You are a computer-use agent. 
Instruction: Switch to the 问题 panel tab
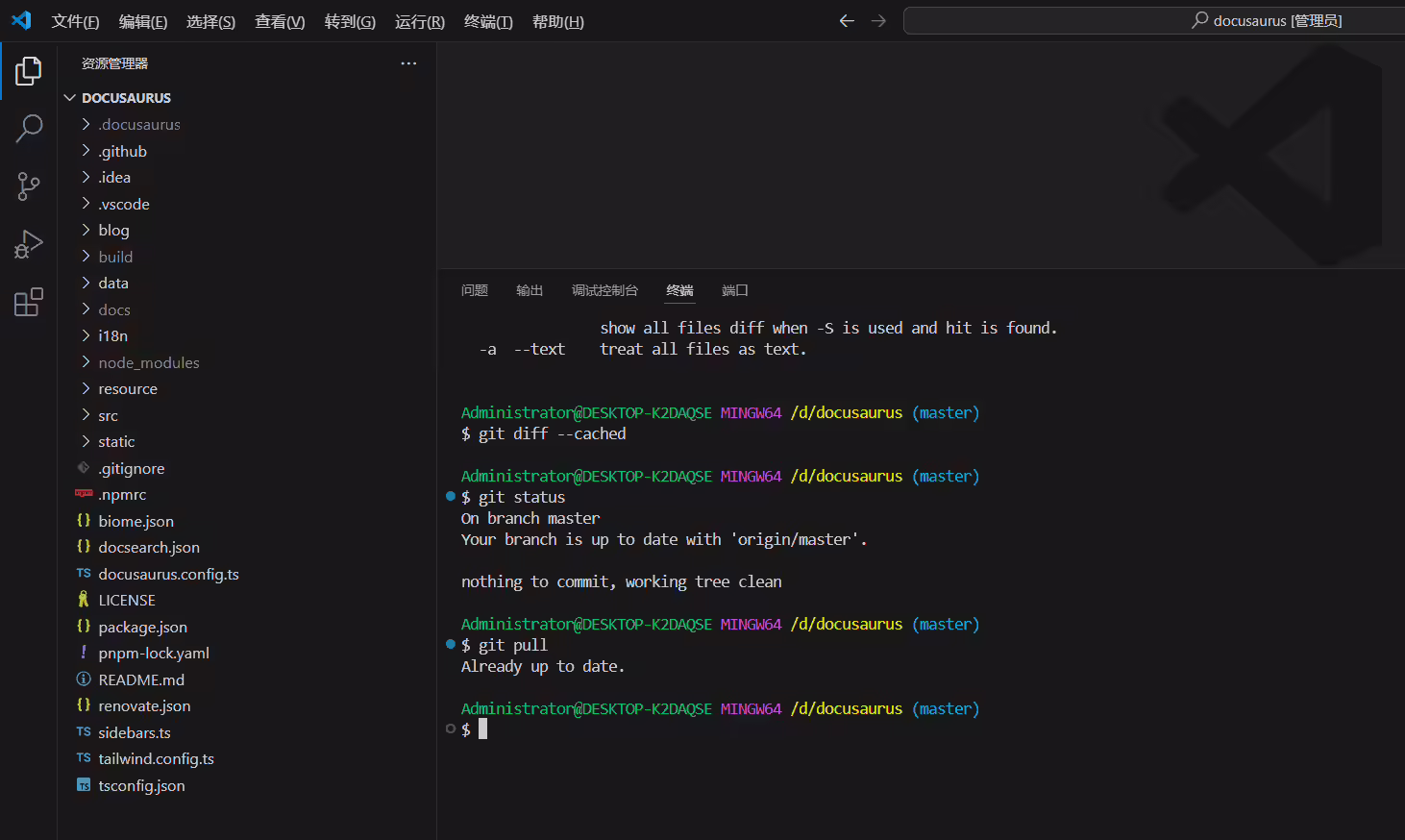click(x=475, y=290)
